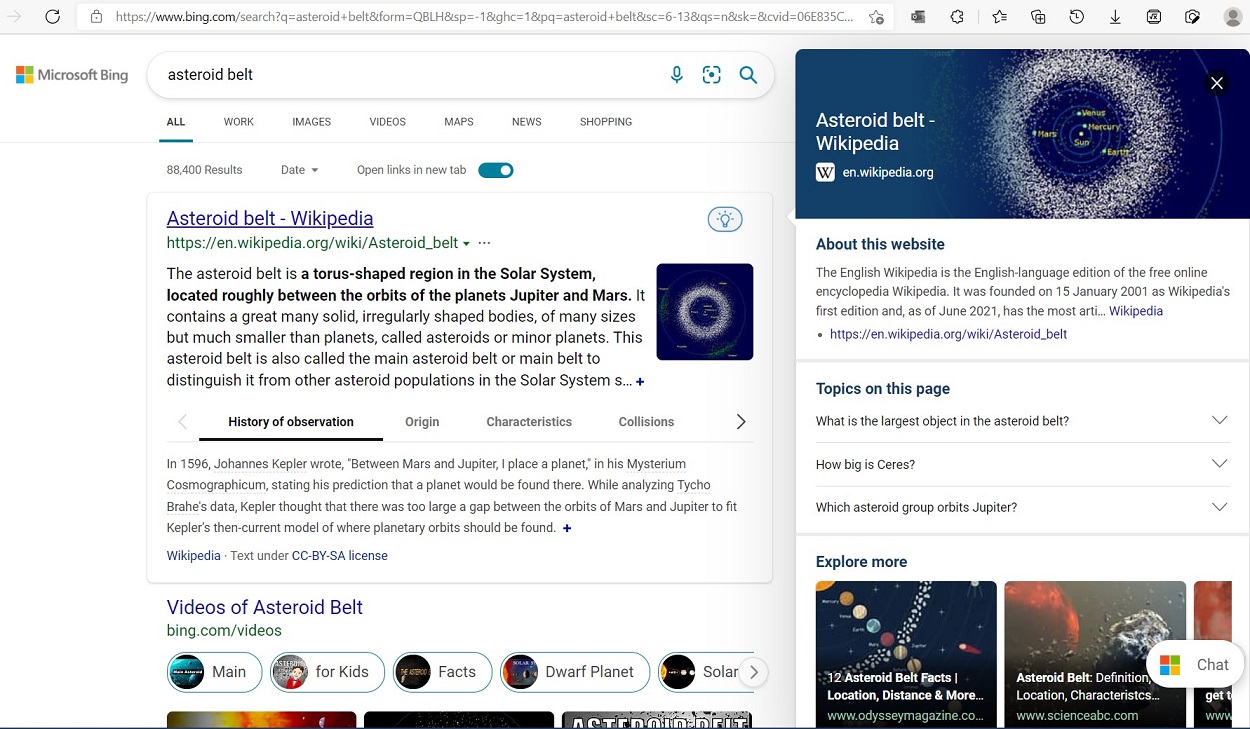Expand the Kepler history text plus sign
Viewport: 1250px width, 729px height.
pyautogui.click(x=567, y=528)
